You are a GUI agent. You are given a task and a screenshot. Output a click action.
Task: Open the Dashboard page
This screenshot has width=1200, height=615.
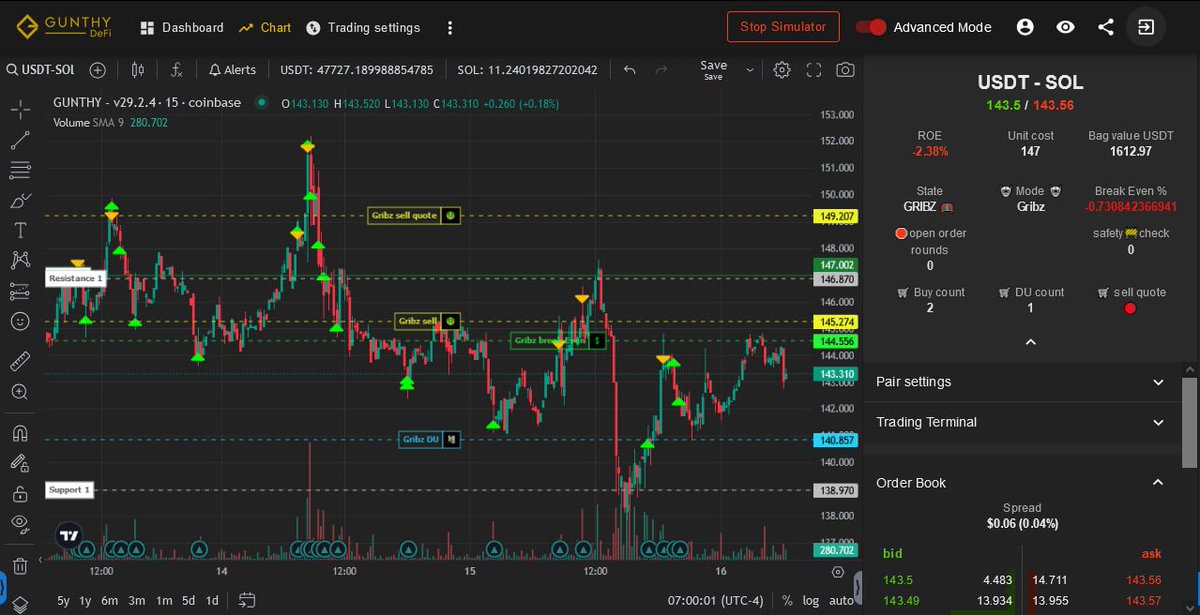coord(181,27)
